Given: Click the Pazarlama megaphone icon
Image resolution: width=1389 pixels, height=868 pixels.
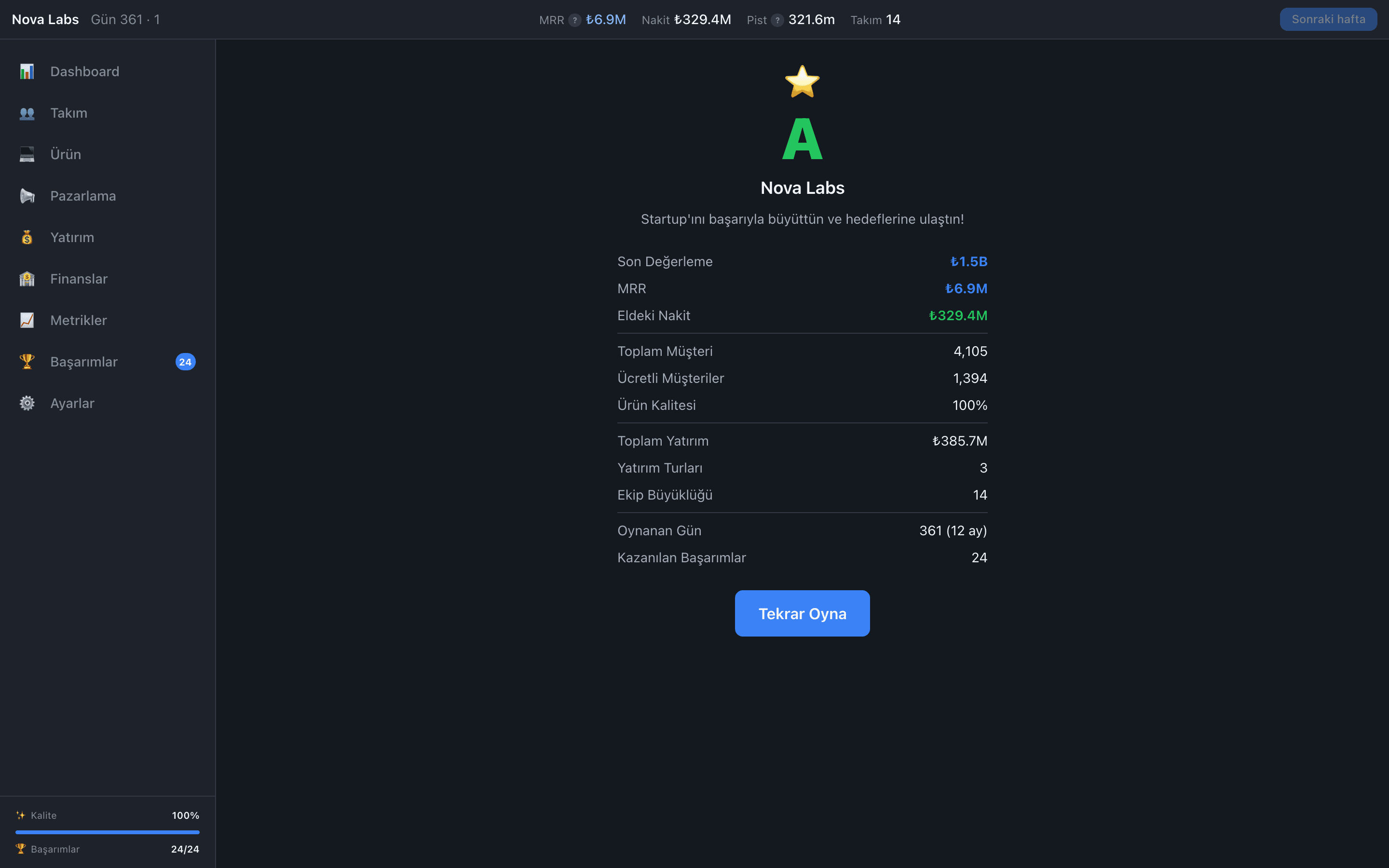Looking at the screenshot, I should tap(27, 196).
